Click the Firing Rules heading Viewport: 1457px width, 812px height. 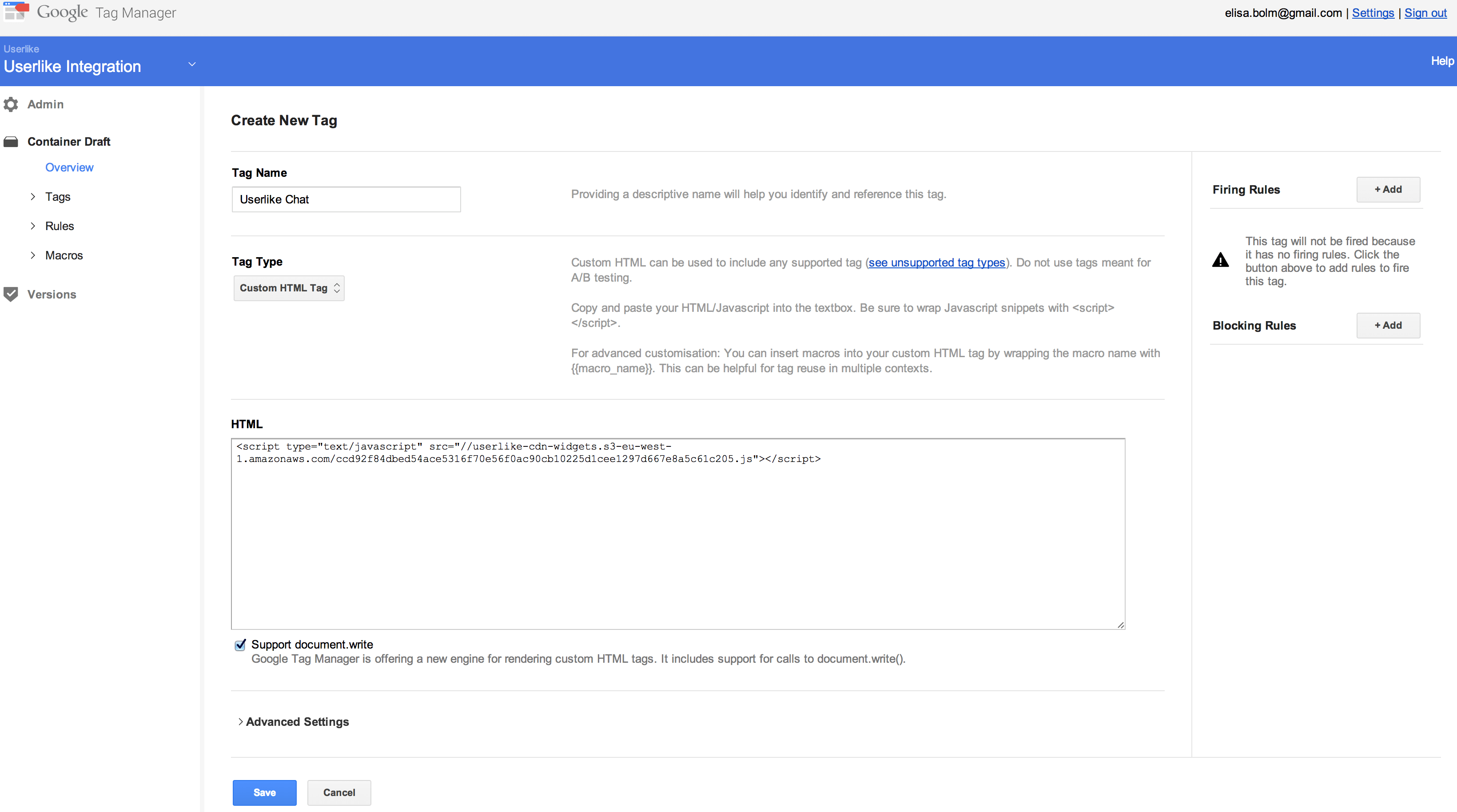[1246, 190]
